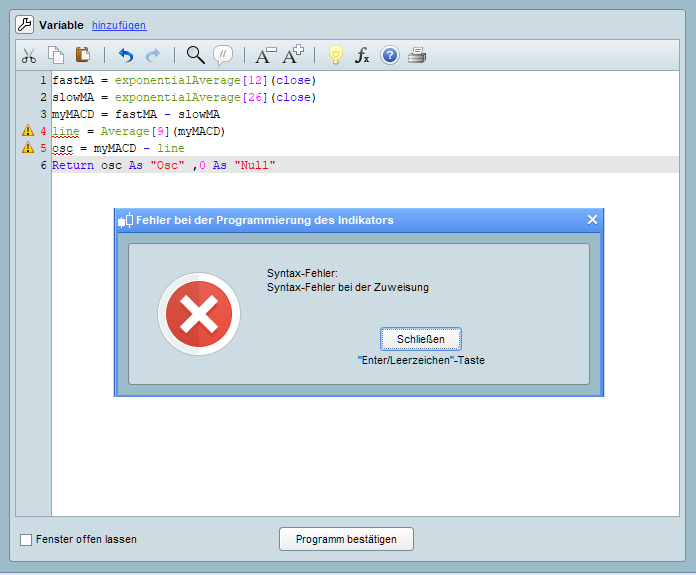This screenshot has width=696, height=575.
Task: Click code line 2 slowMA assignment
Action: (x=184, y=97)
